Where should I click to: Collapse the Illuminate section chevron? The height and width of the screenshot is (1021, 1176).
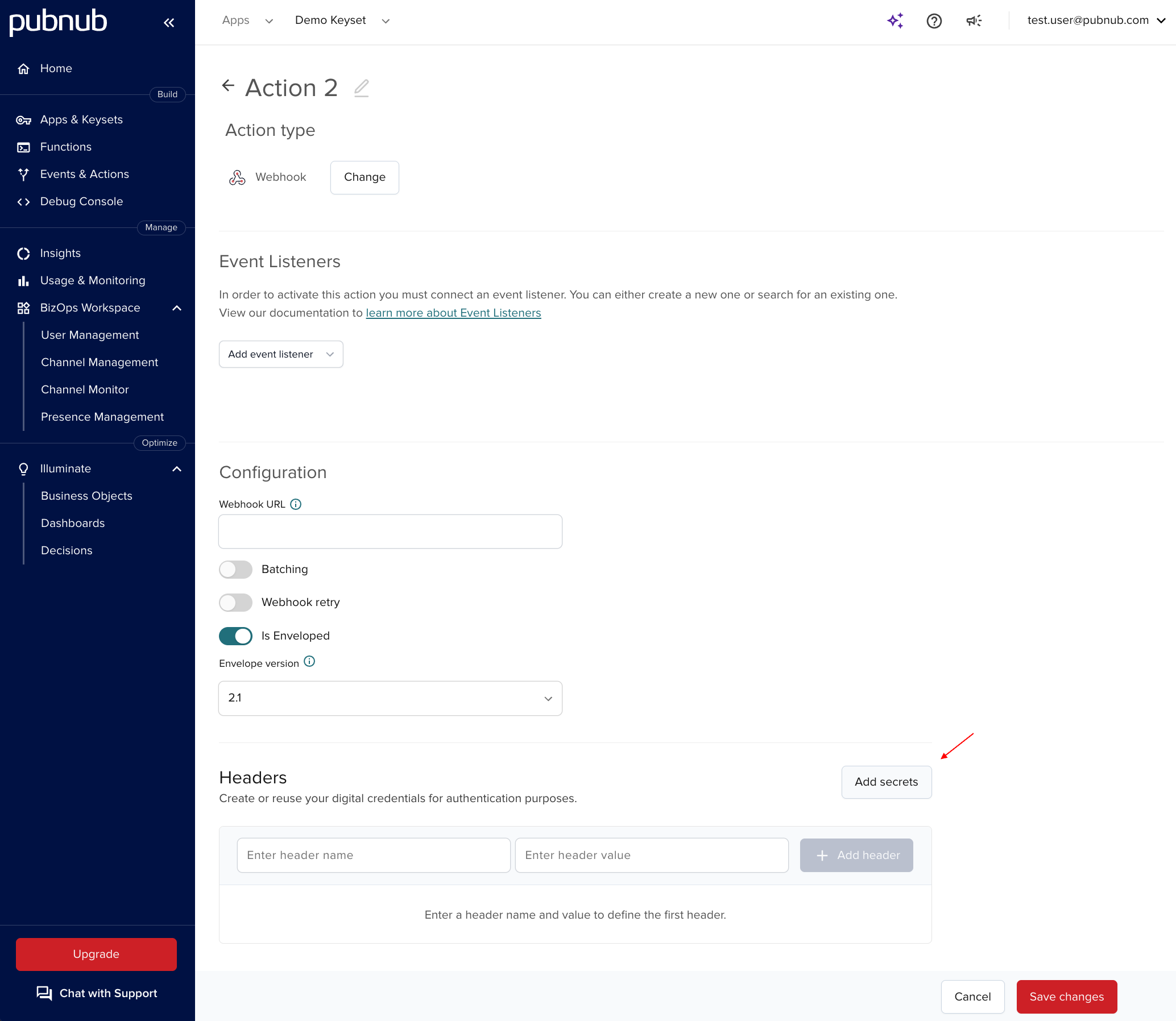[177, 468]
